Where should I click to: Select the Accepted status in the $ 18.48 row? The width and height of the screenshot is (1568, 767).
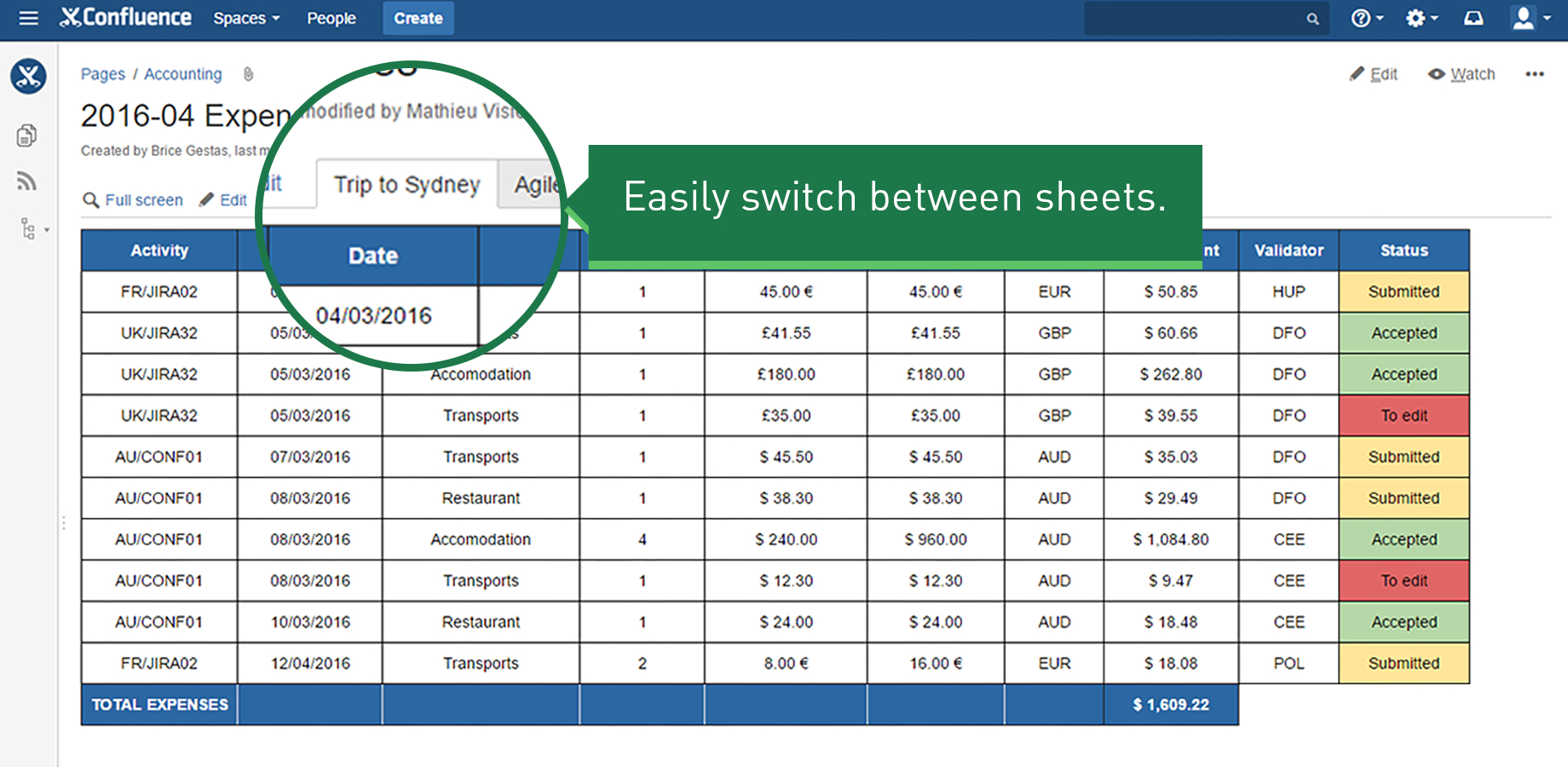point(1404,622)
